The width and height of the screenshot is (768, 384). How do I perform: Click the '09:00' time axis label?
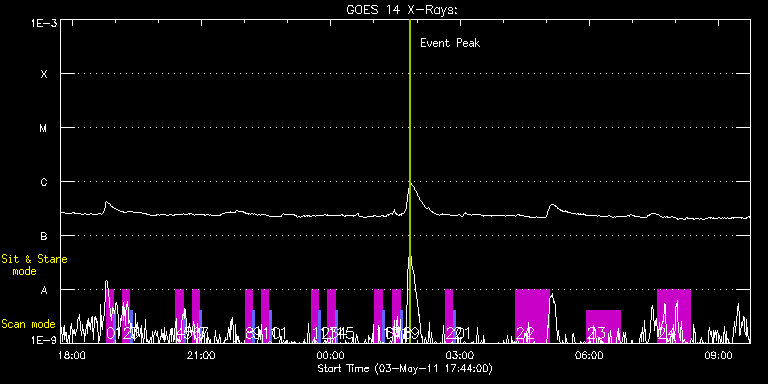[720, 355]
